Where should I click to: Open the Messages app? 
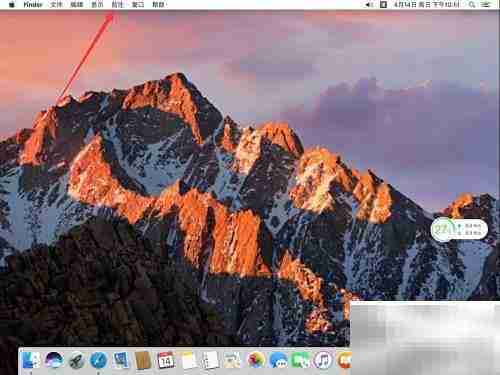click(278, 361)
